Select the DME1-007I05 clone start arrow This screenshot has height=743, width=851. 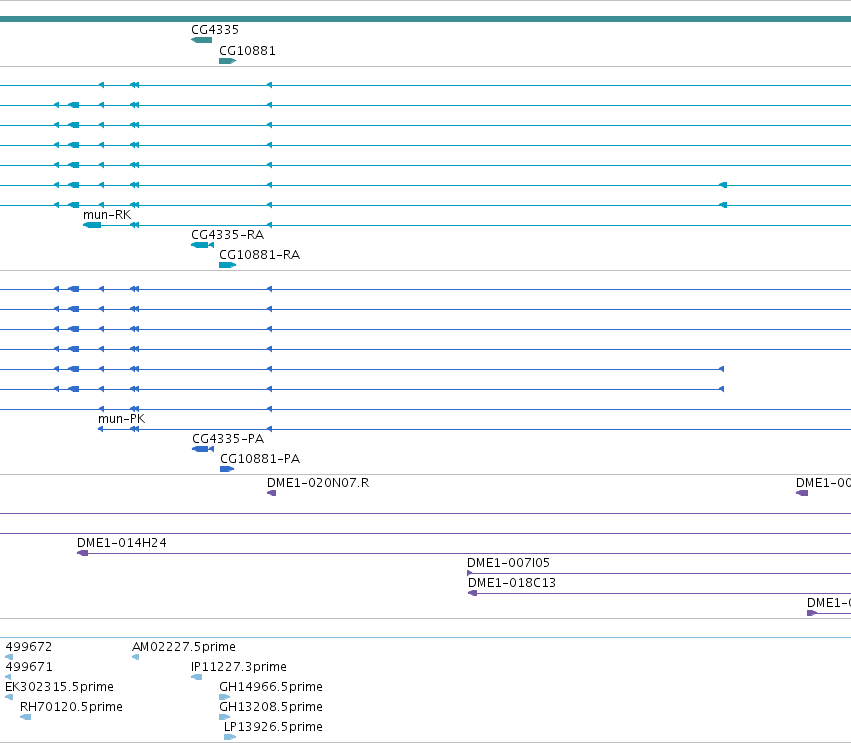(x=469, y=573)
